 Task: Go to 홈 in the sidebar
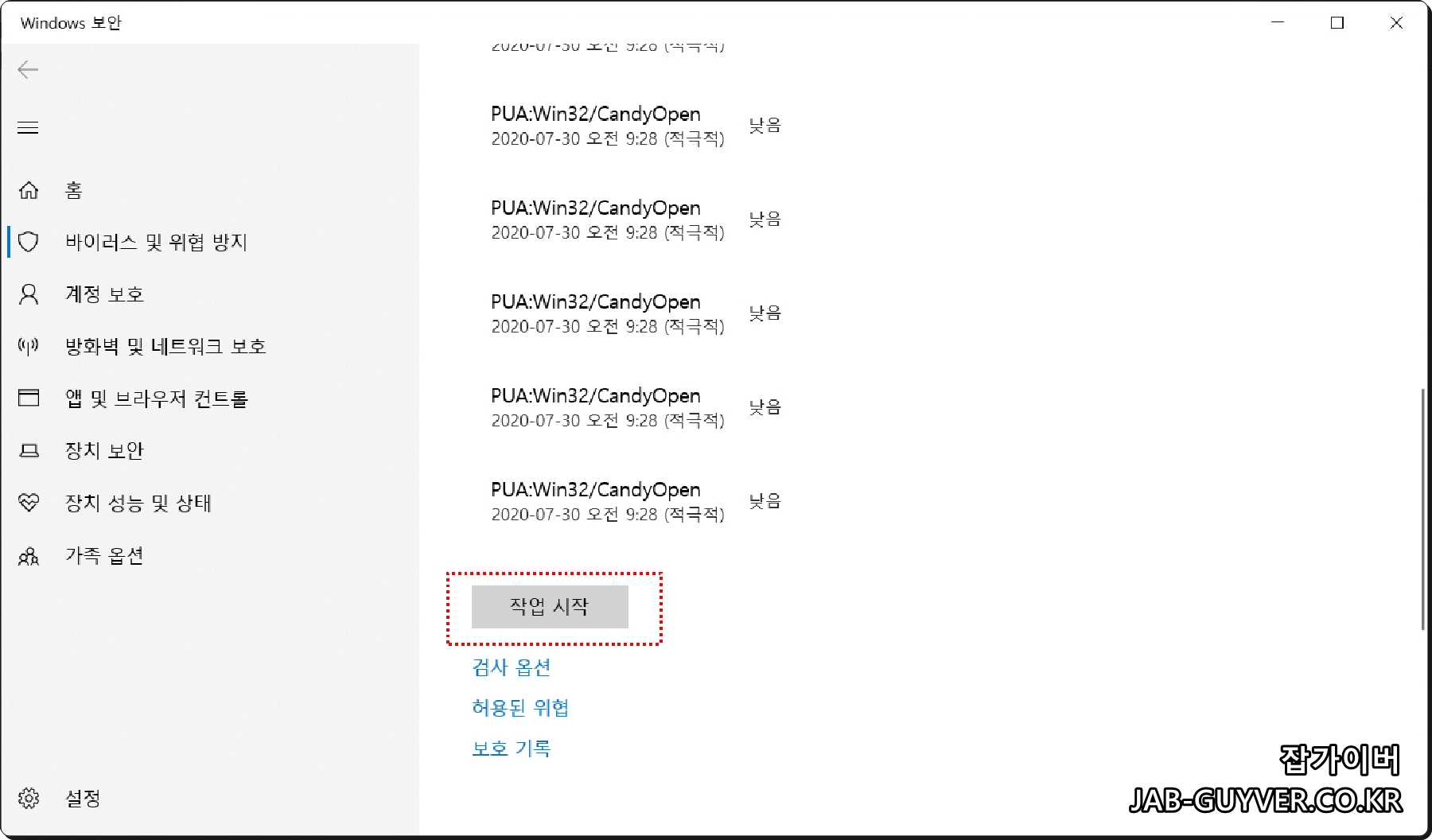coord(74,190)
